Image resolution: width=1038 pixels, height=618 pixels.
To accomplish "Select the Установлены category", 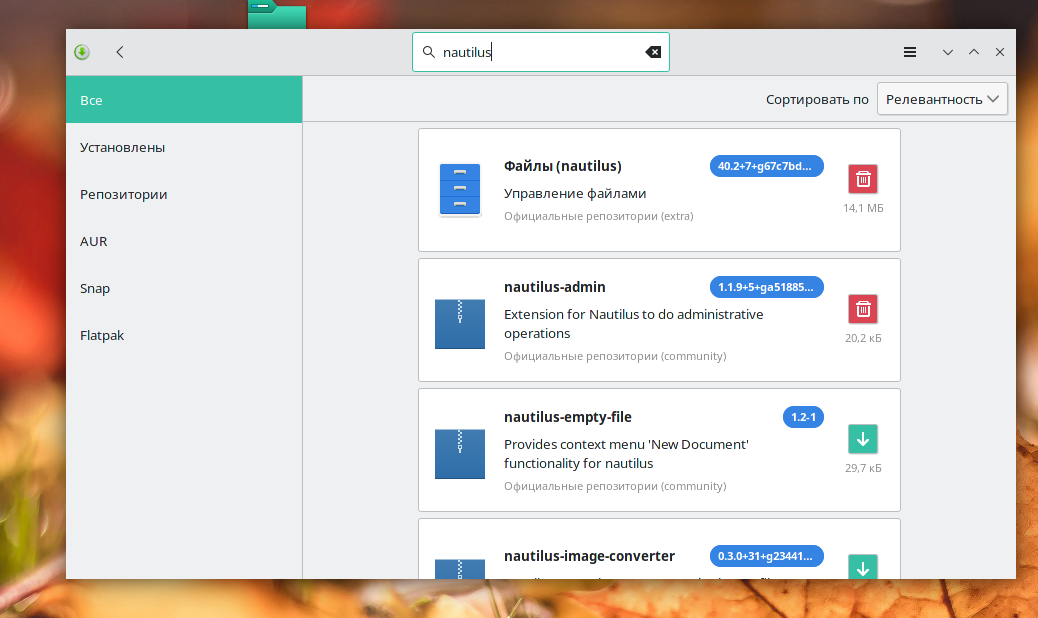I will (x=184, y=147).
